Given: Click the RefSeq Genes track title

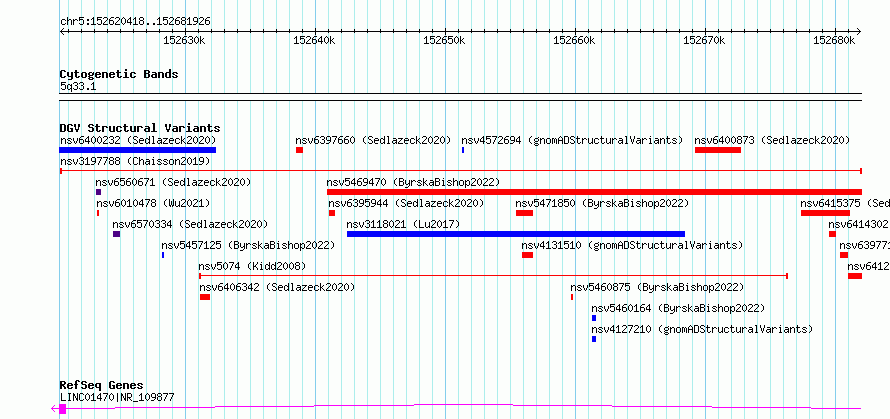Looking at the screenshot, I should [x=102, y=386].
